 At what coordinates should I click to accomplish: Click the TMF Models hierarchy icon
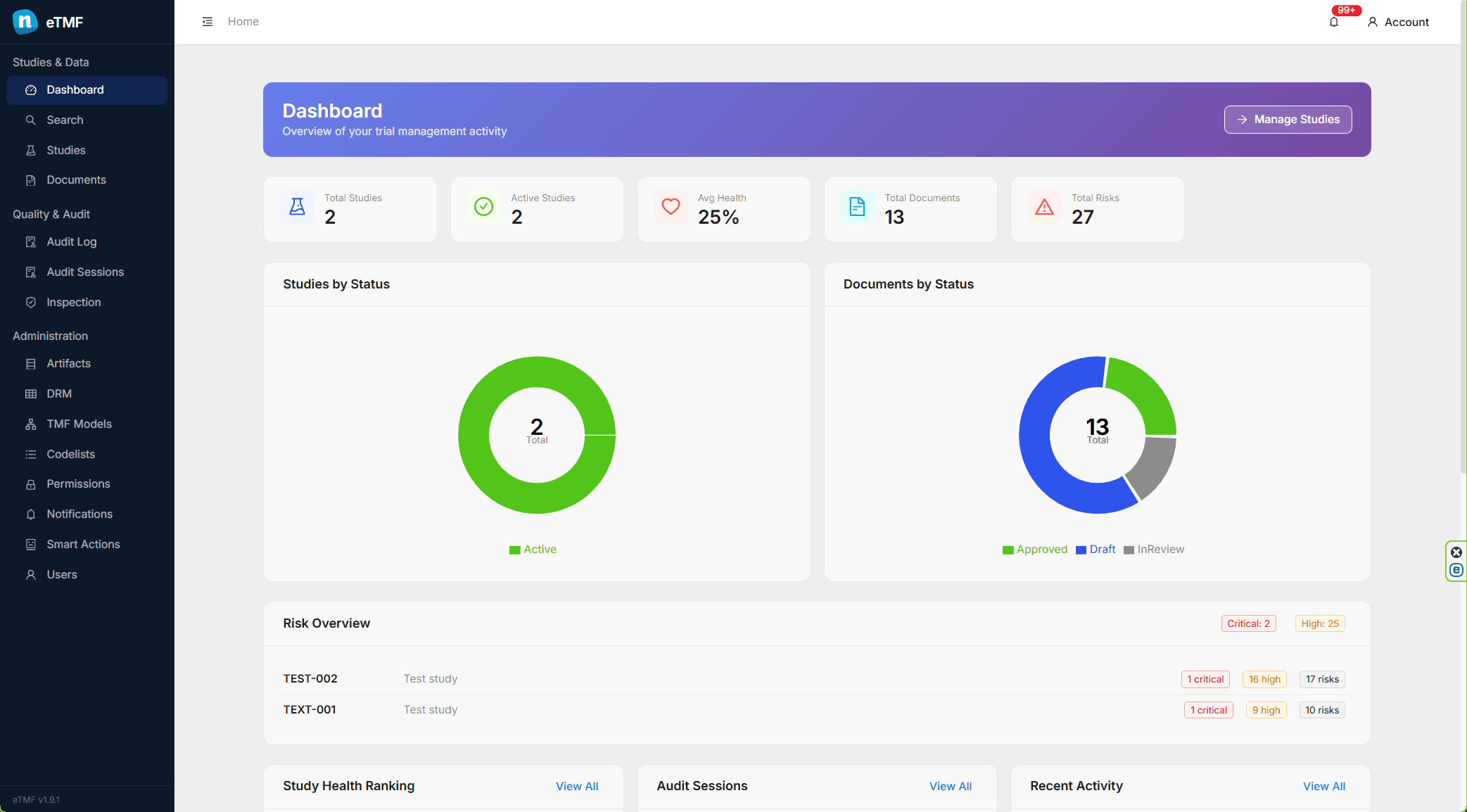click(x=31, y=424)
